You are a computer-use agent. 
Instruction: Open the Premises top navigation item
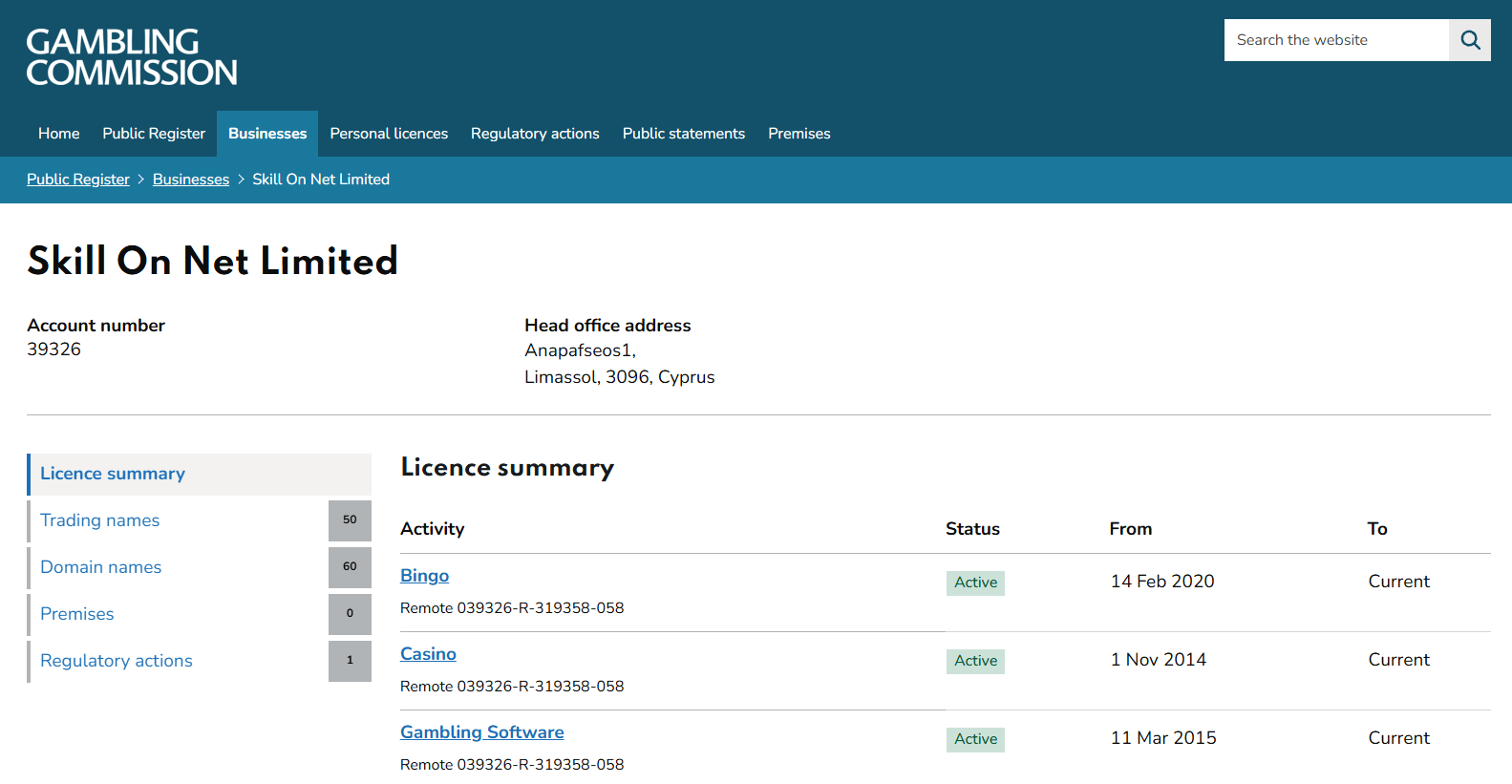pyautogui.click(x=799, y=134)
